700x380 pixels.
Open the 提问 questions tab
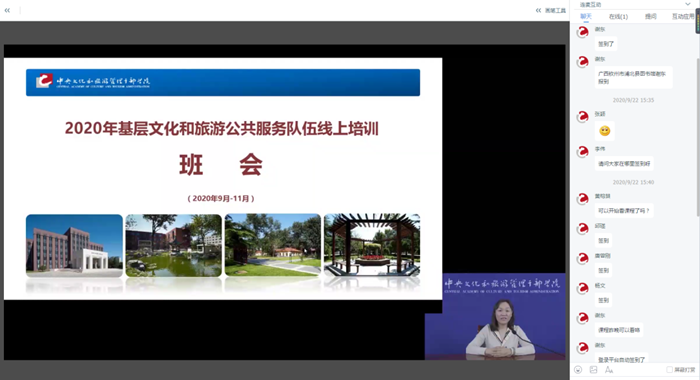pyautogui.click(x=651, y=17)
